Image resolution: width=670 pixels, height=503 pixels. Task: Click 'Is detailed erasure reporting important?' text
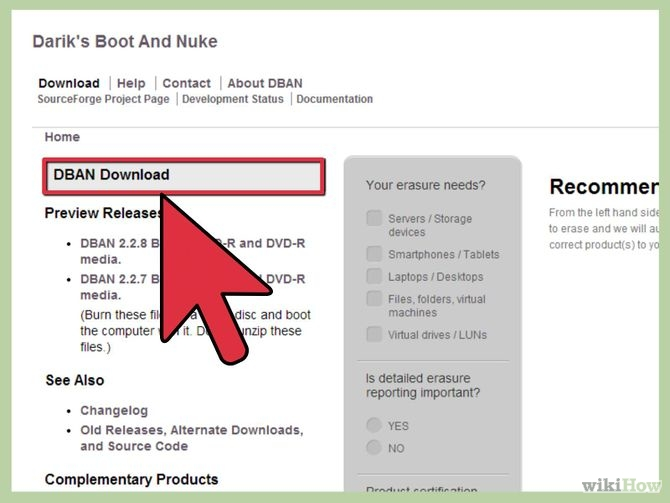point(423,385)
